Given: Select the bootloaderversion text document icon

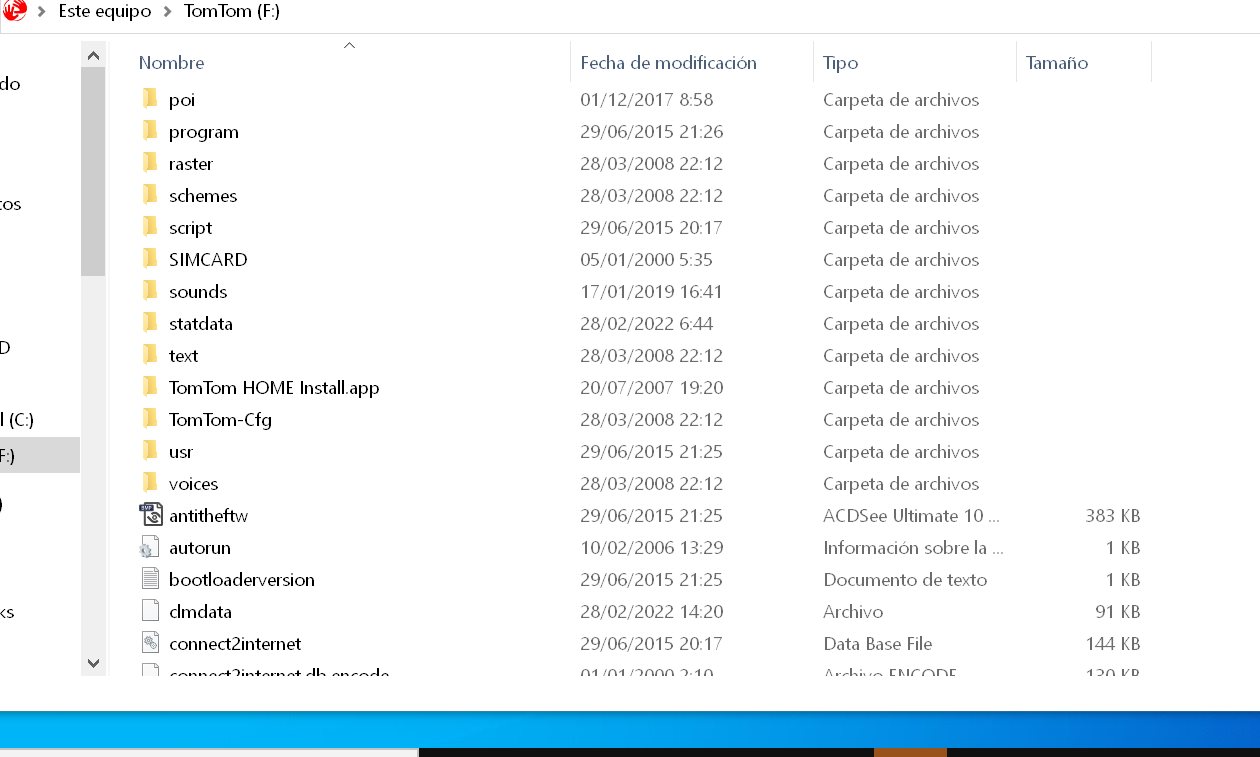Looking at the screenshot, I should point(150,579).
